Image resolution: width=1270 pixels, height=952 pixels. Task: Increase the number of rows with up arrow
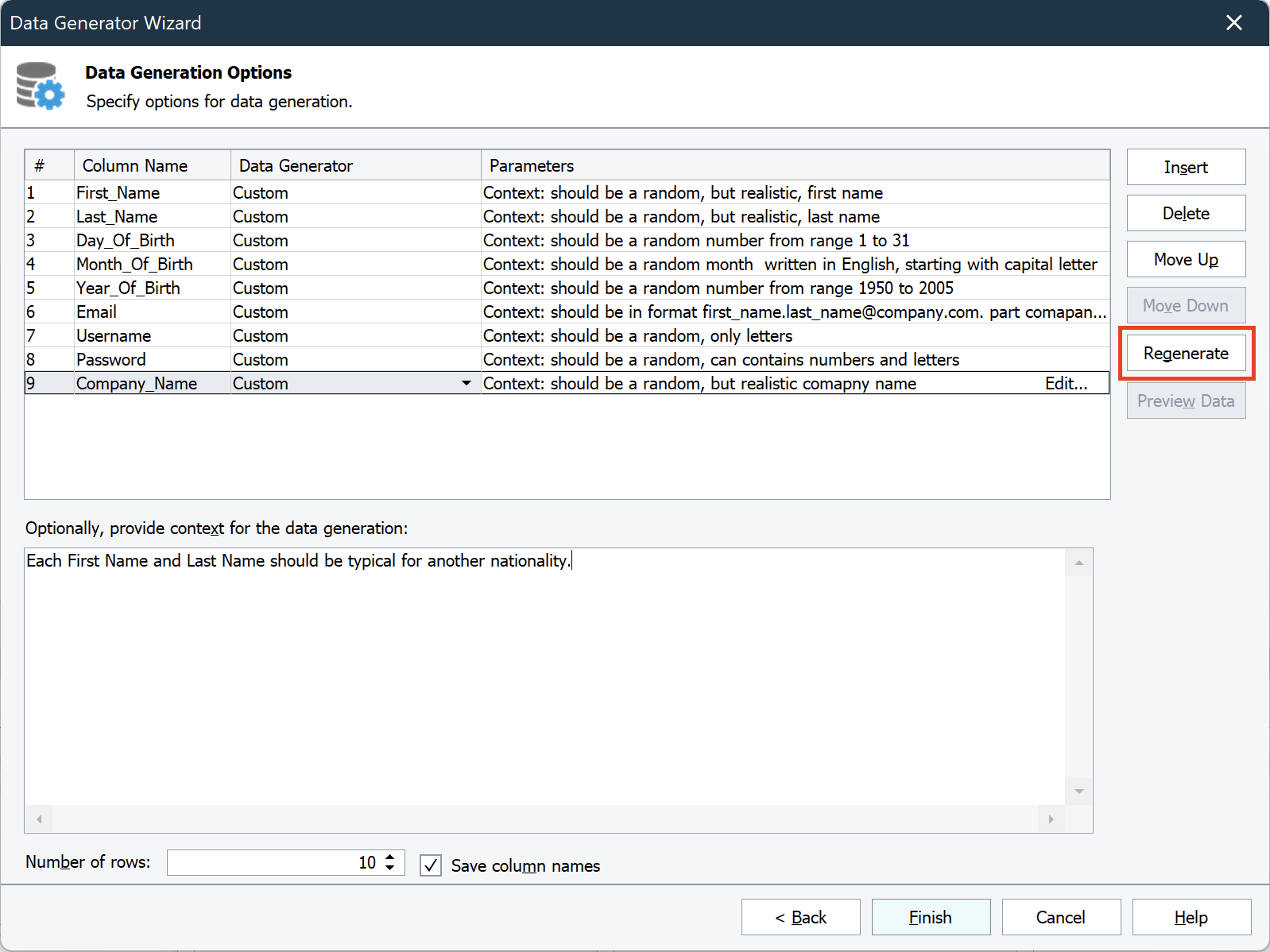click(x=390, y=857)
